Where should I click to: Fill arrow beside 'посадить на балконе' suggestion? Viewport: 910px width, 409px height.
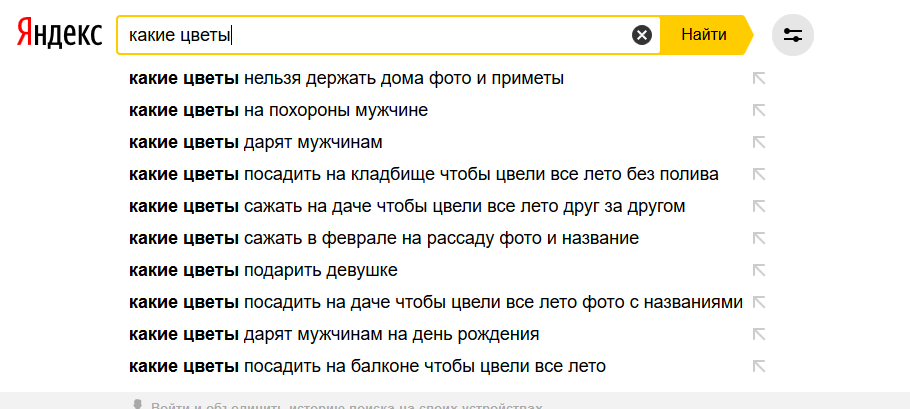coord(759,366)
